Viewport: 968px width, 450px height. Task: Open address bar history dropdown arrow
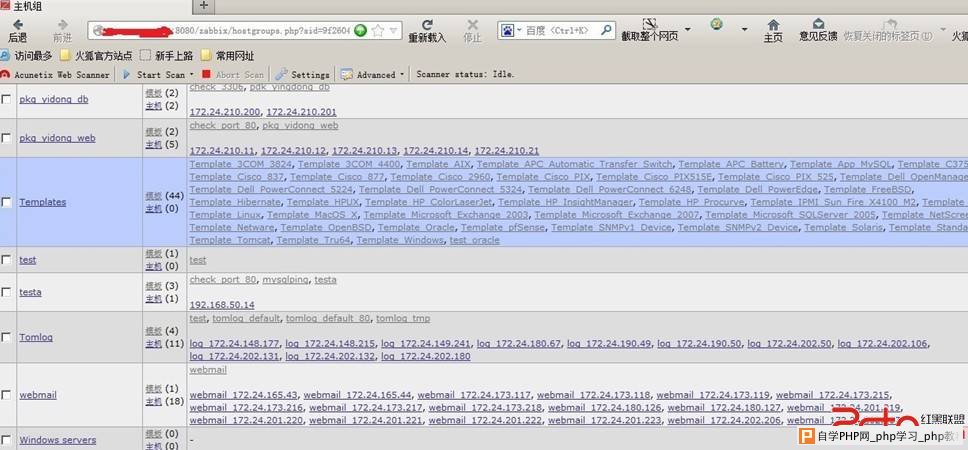394,30
